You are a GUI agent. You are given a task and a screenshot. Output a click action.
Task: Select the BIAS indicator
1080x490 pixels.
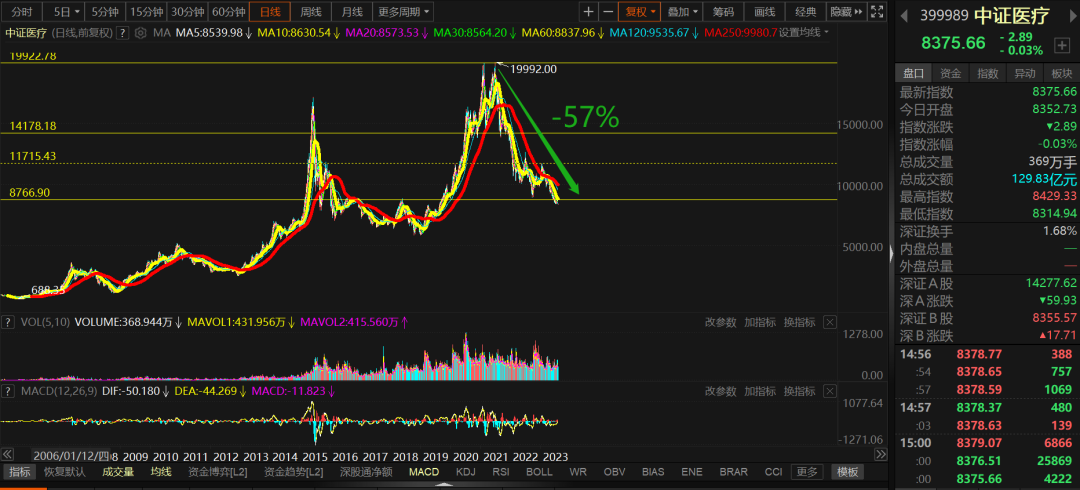click(x=654, y=472)
